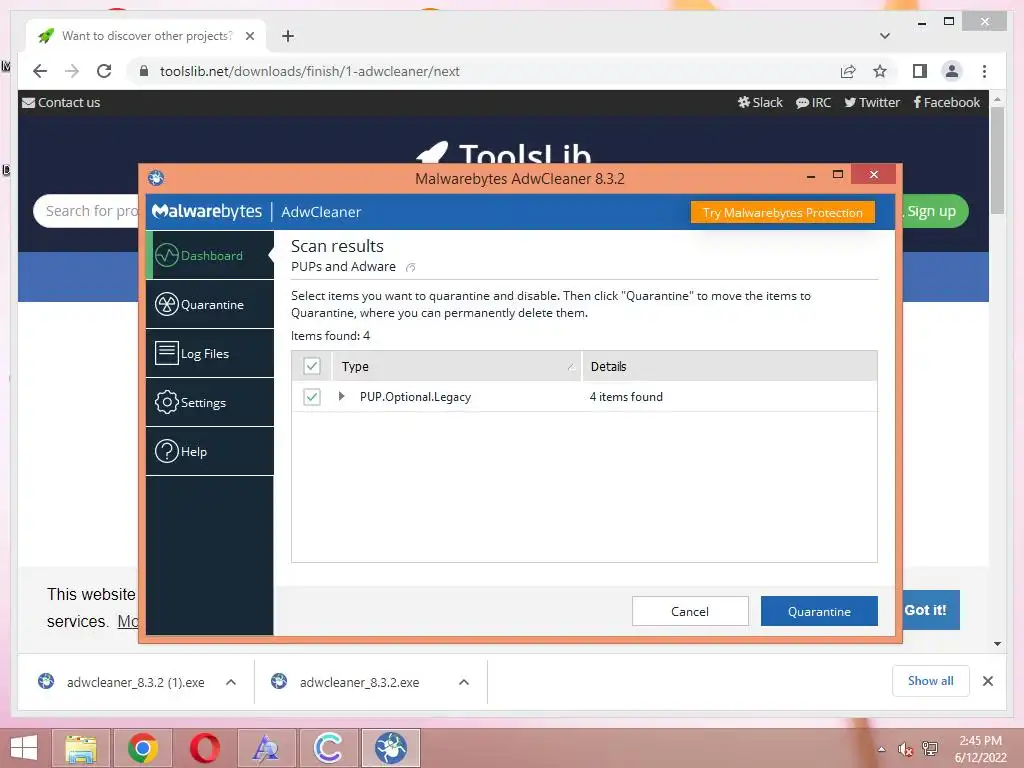1024x768 pixels.
Task: Select the 'Want to discover other projects?' tab
Action: click(146, 36)
